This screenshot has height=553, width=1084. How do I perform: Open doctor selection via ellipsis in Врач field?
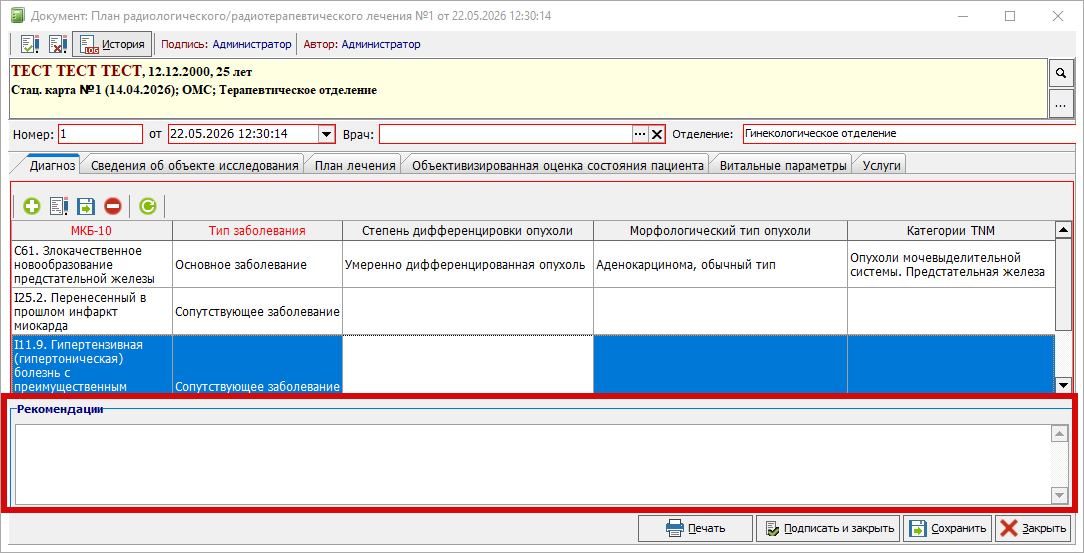pos(639,134)
